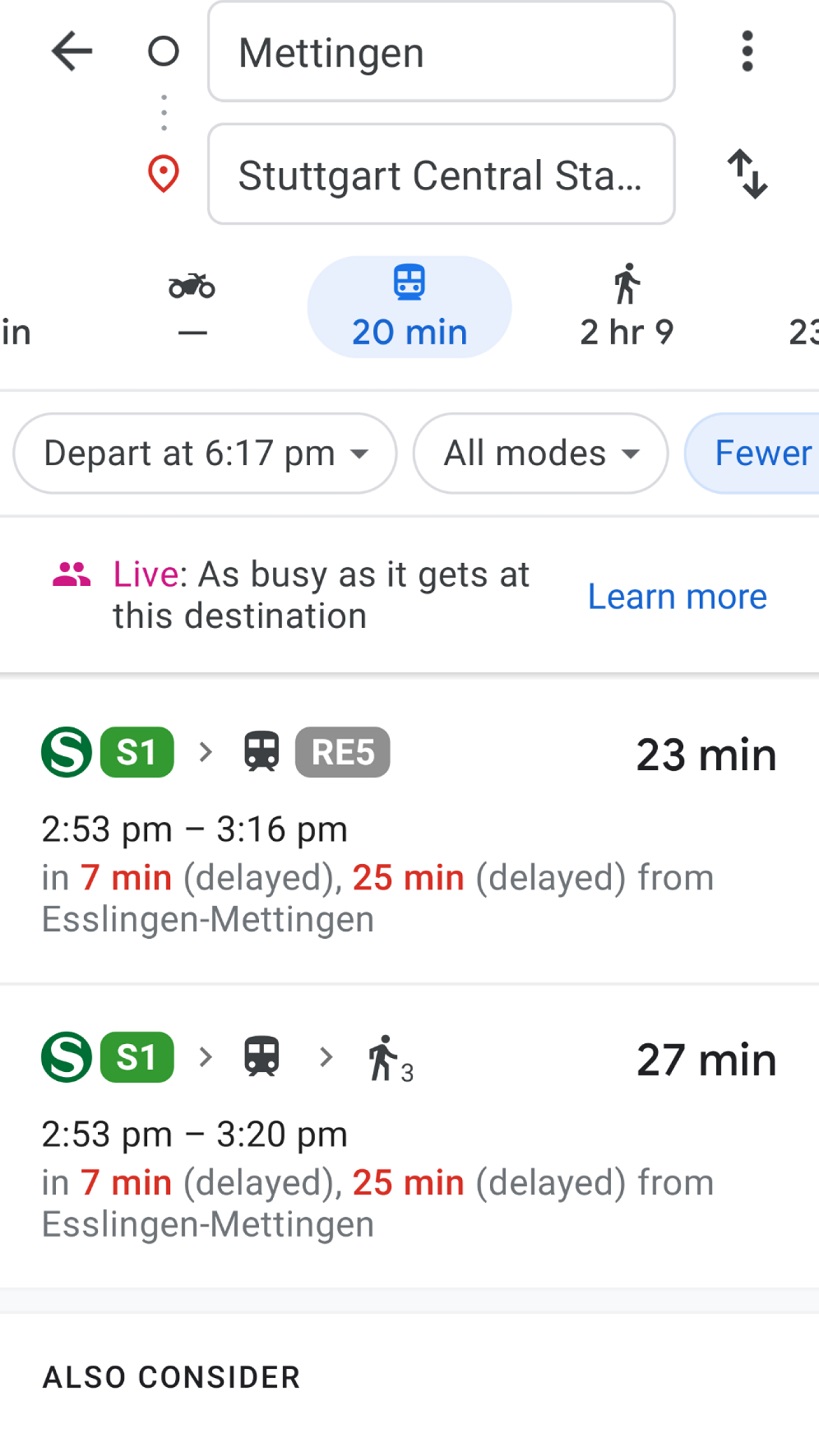
Task: Toggle the Fewer transfers chip
Action: coord(752,453)
